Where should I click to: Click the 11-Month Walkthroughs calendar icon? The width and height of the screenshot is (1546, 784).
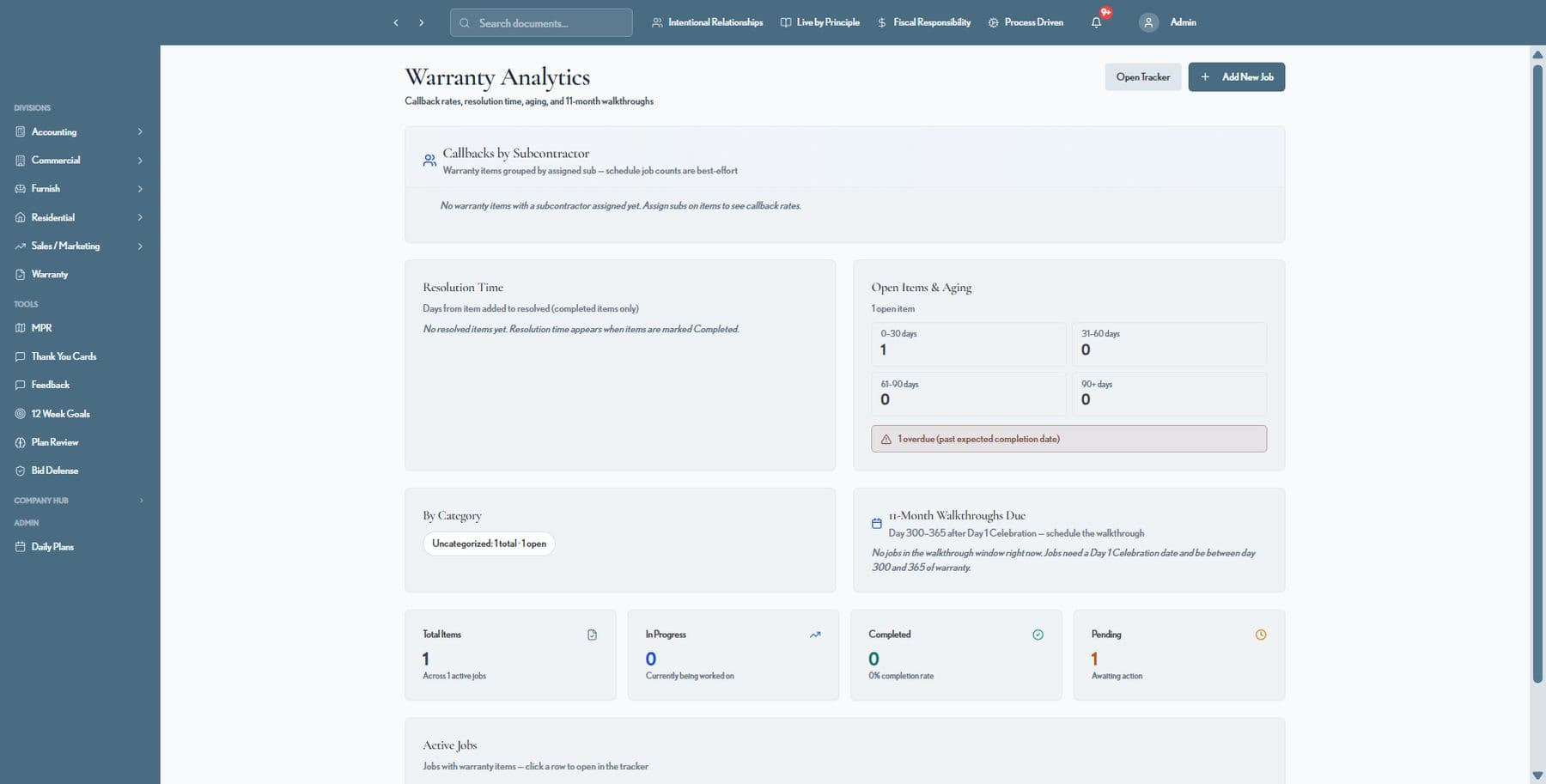point(877,524)
